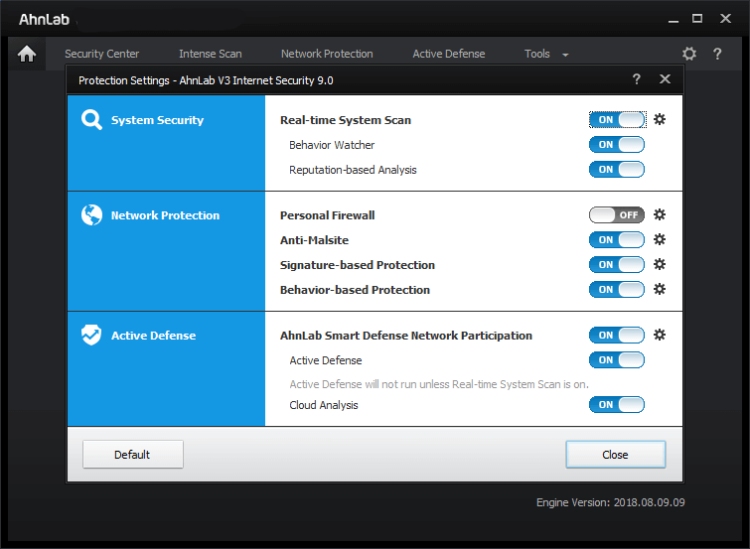750x549 pixels.
Task: Click the Cloud Analysis label
Action: coord(324,405)
